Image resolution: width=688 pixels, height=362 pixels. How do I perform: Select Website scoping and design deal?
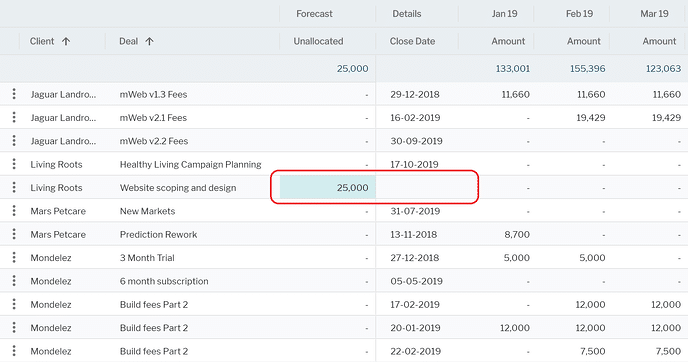[178, 188]
